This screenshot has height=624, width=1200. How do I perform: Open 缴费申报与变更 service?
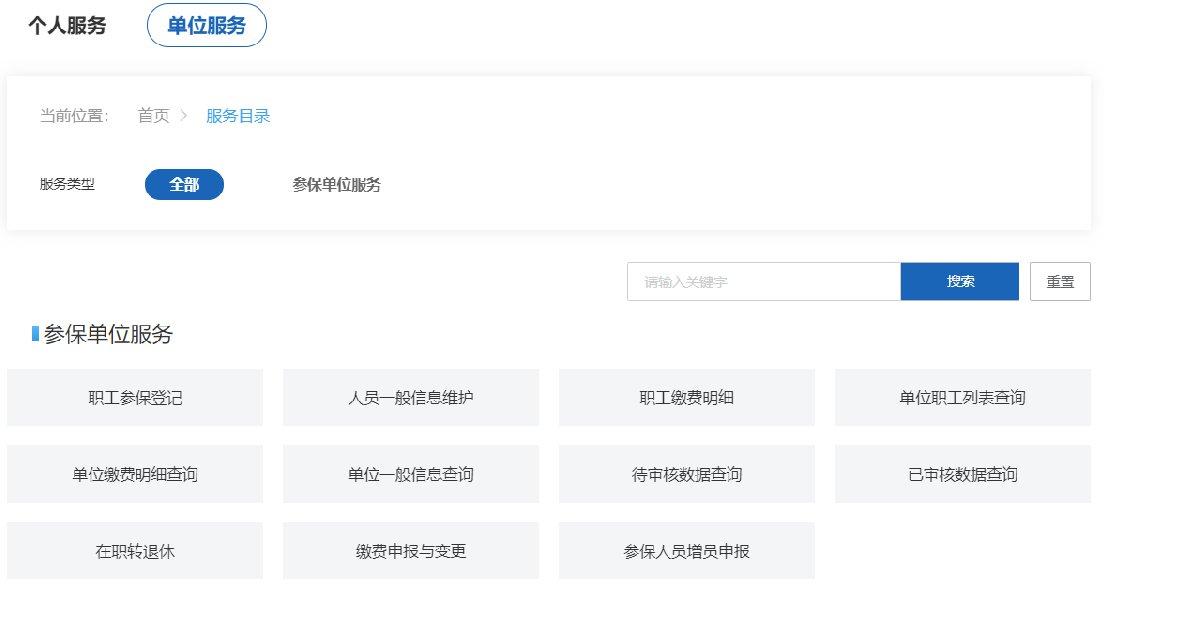tap(411, 551)
